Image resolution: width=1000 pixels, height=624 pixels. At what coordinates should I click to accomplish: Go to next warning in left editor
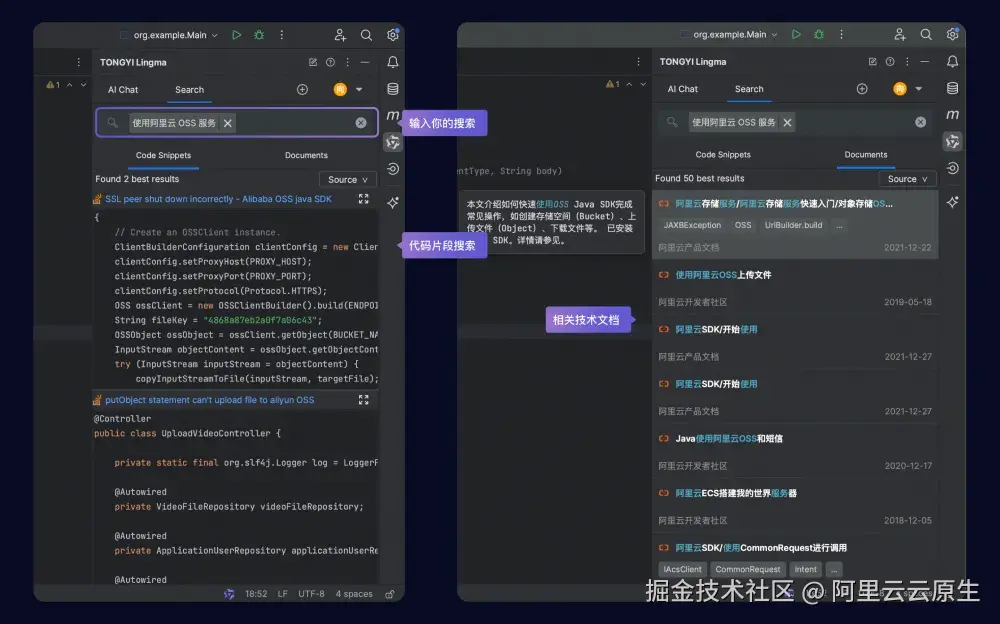[83, 84]
